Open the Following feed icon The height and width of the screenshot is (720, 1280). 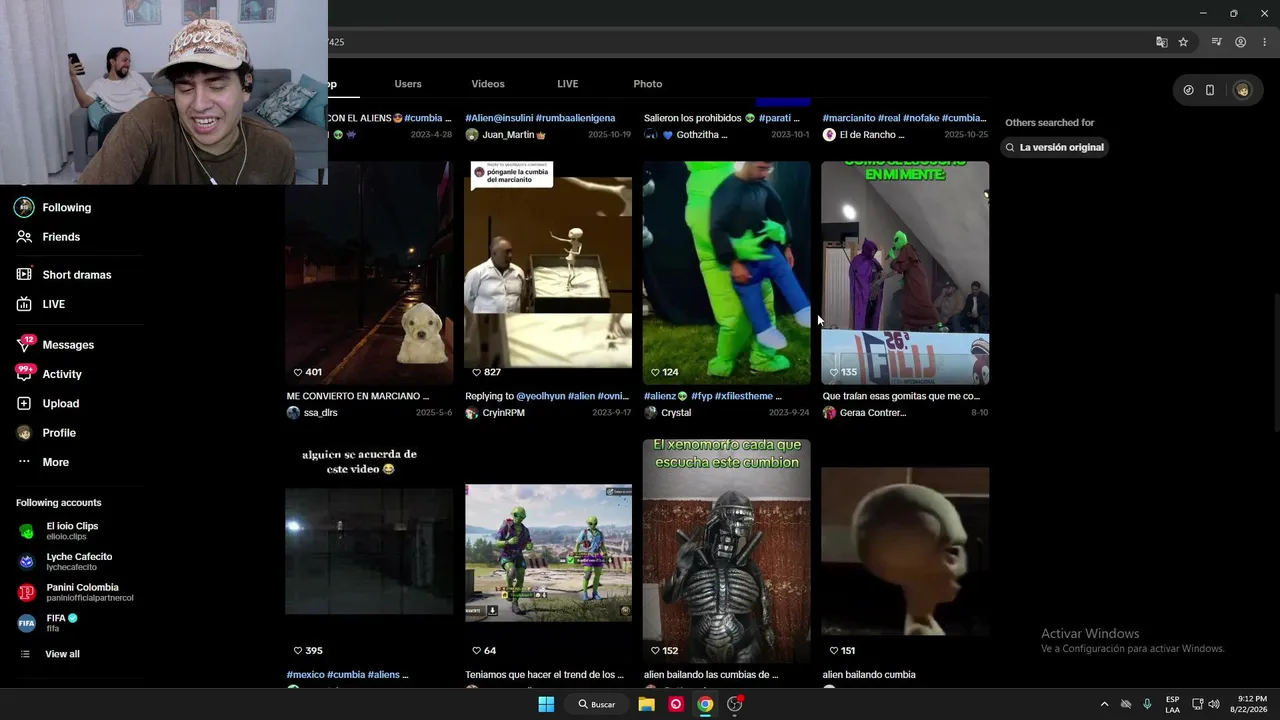(24, 207)
